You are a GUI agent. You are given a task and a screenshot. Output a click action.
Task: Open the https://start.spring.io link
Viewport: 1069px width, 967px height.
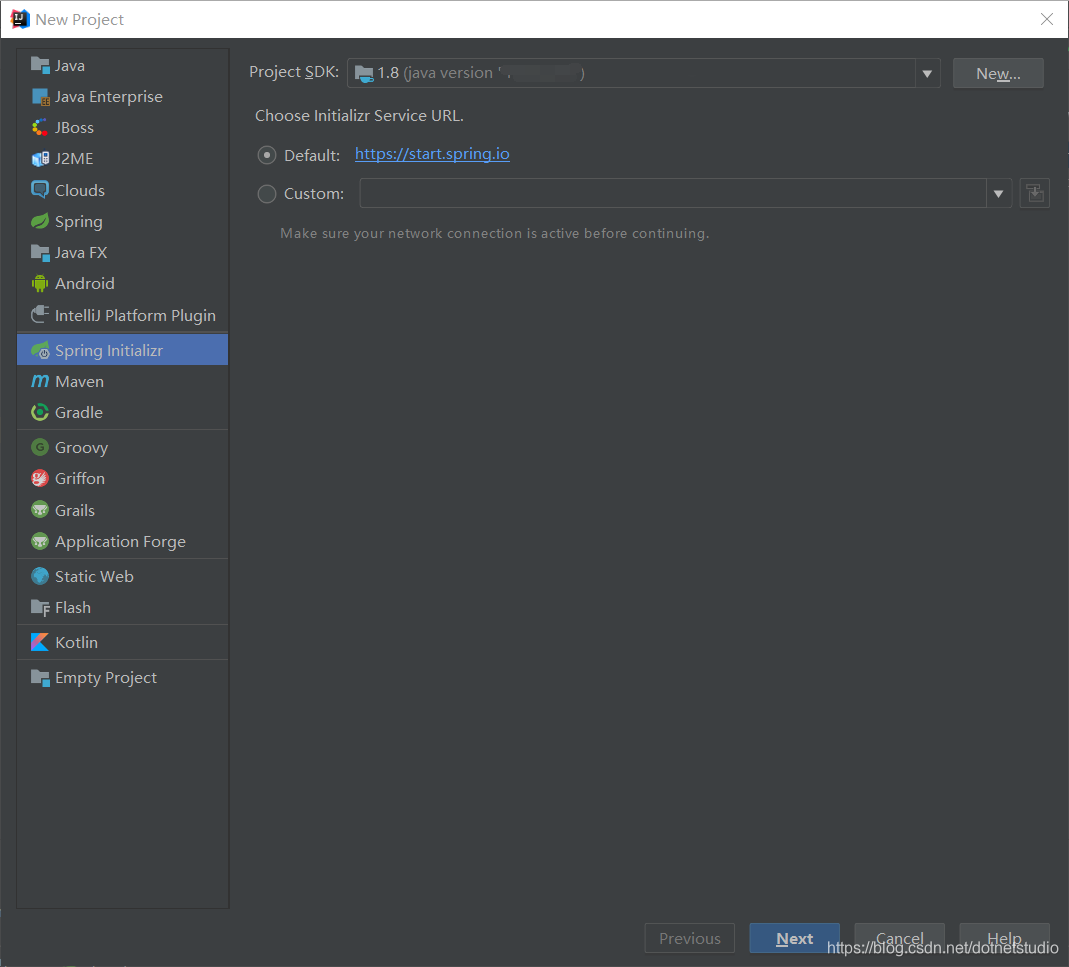coord(432,154)
